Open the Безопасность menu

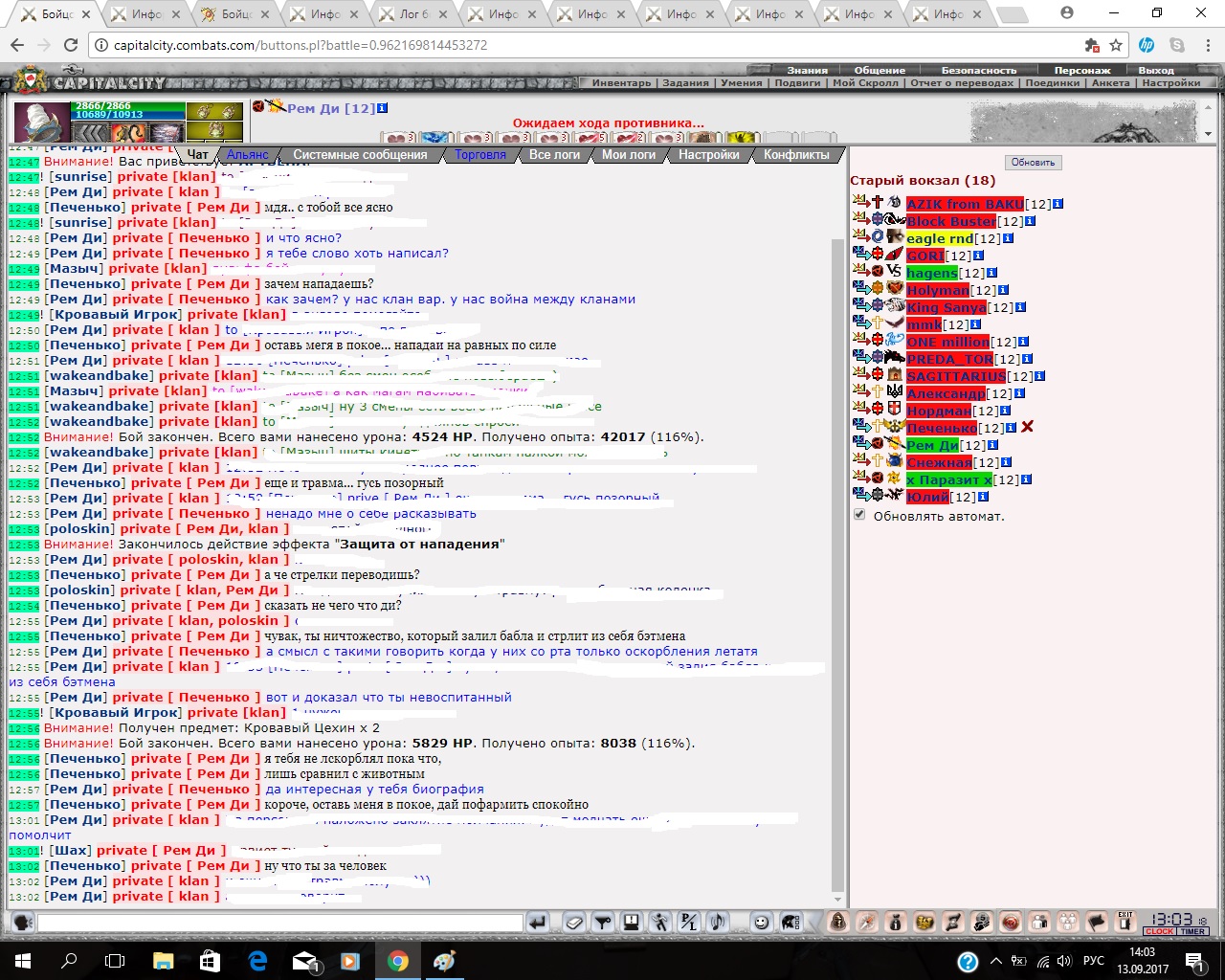coord(979,70)
